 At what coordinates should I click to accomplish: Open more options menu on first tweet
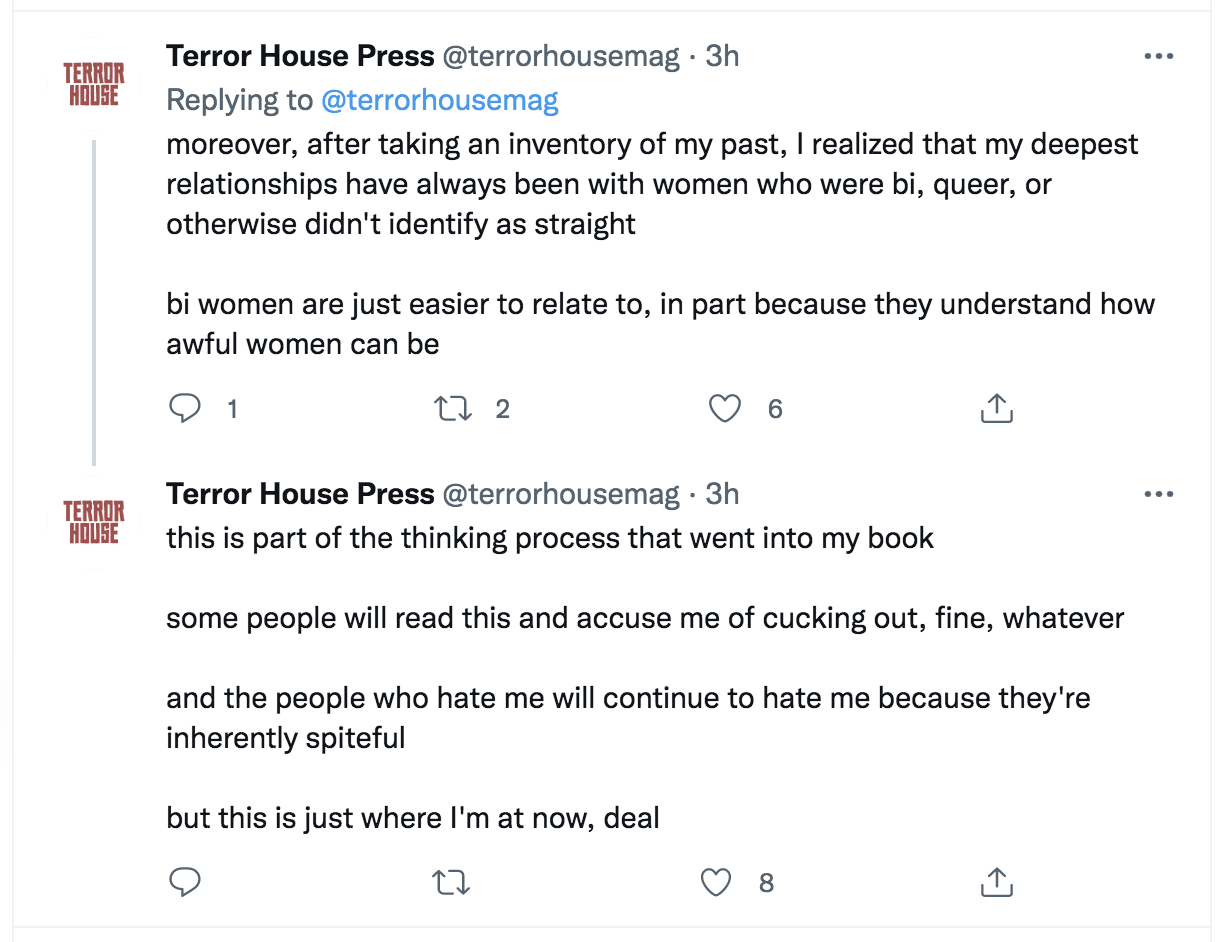(x=1158, y=57)
